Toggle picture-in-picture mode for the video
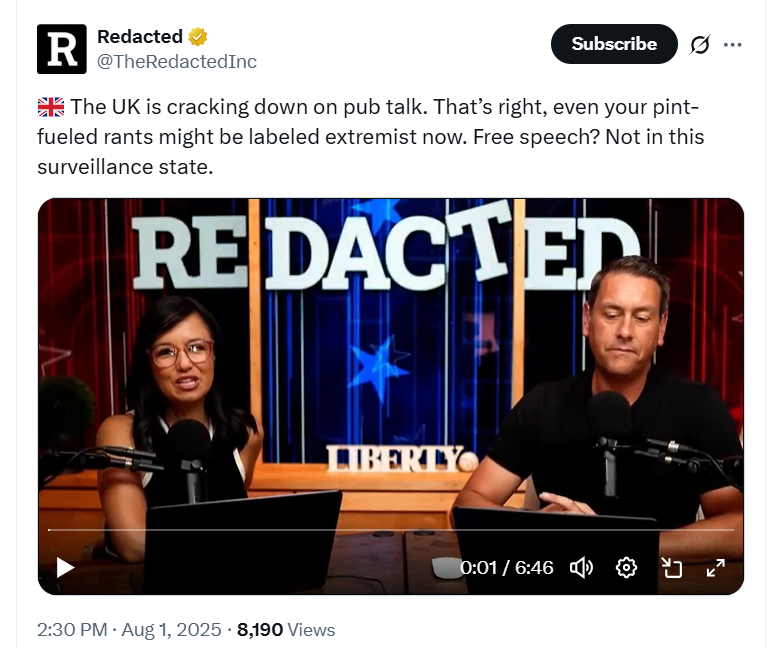Viewport: 778px width, 648px height. click(671, 568)
